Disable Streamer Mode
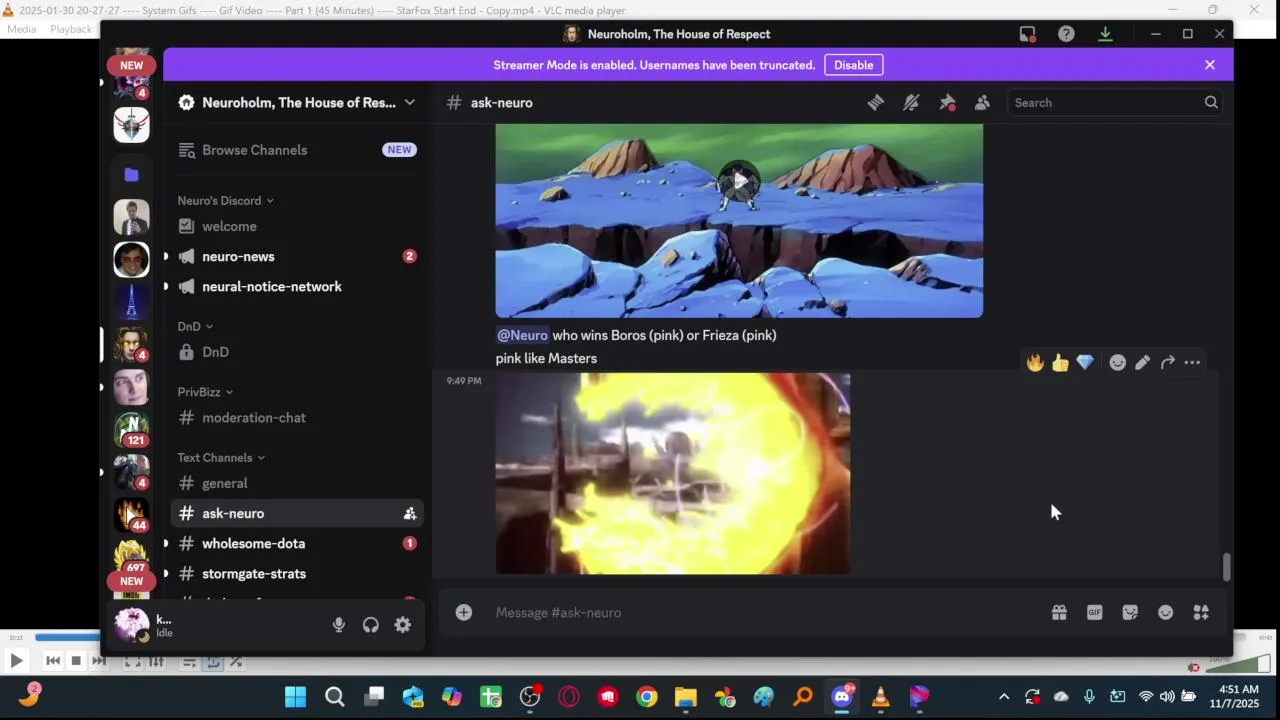Image resolution: width=1280 pixels, height=720 pixels. click(x=853, y=65)
